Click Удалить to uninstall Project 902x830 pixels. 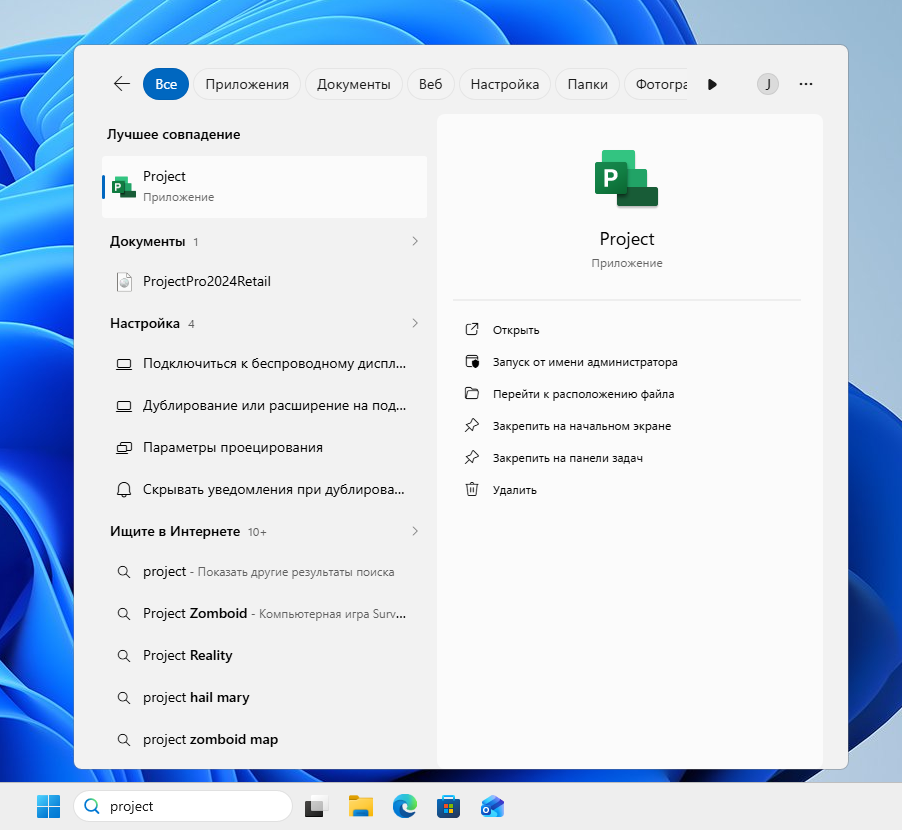point(514,490)
